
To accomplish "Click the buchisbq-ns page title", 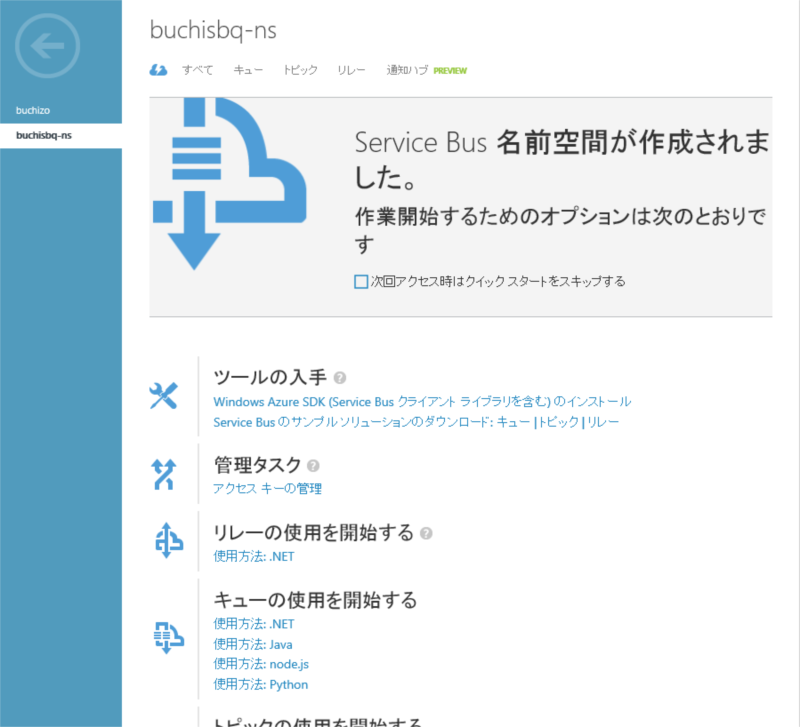I will coord(213,31).
